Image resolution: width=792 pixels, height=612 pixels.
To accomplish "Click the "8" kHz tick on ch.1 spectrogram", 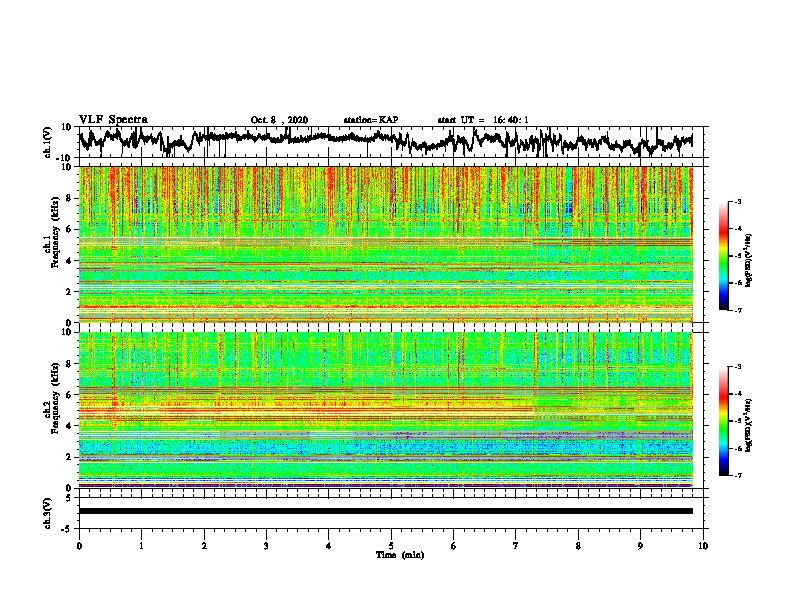I will 69,198.
